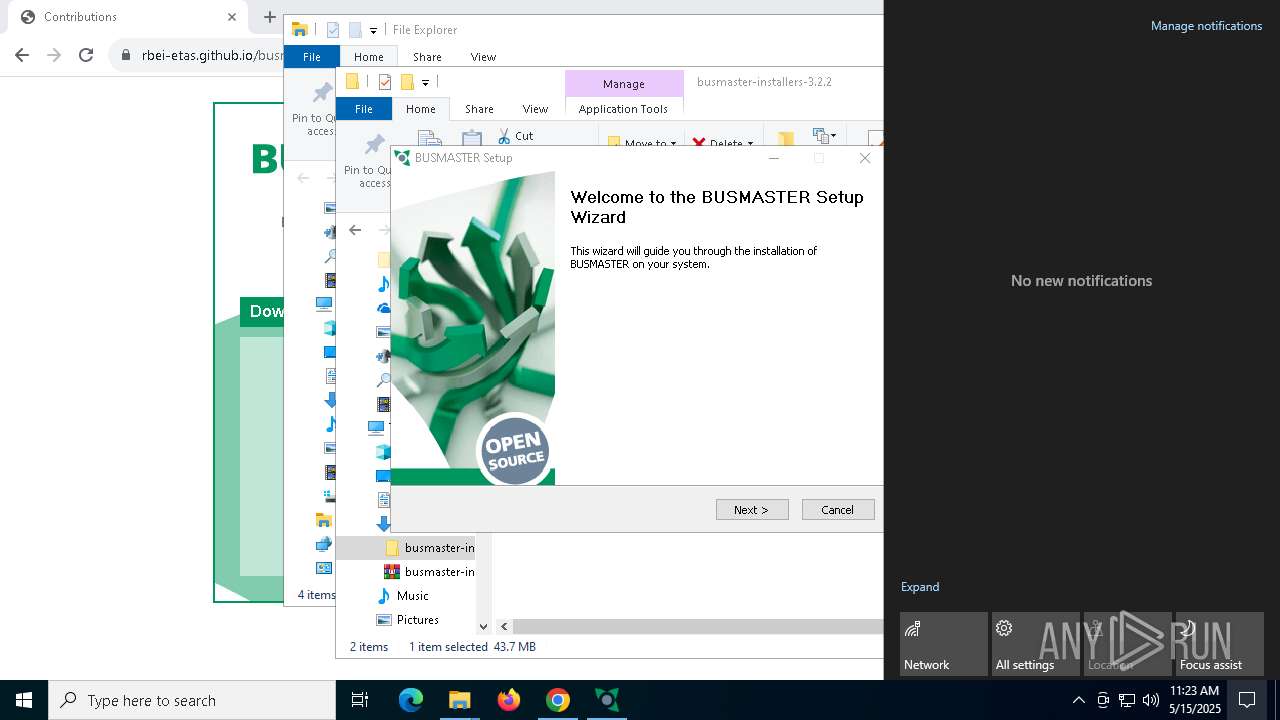This screenshot has width=1280, height=720.
Task: Click the back arrow in front Explorer window
Action: tap(355, 230)
